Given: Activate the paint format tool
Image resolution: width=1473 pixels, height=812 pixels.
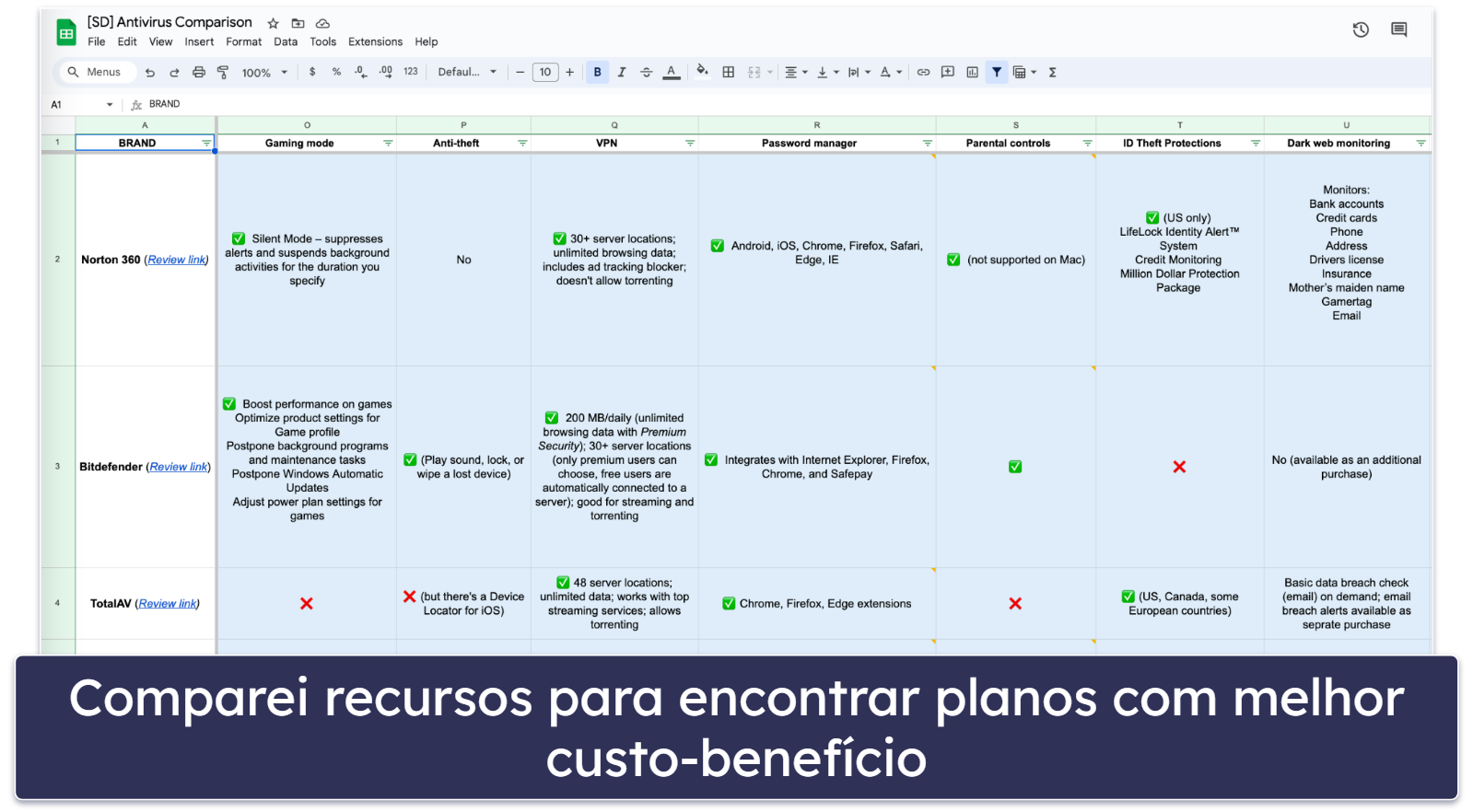Looking at the screenshot, I should (223, 72).
